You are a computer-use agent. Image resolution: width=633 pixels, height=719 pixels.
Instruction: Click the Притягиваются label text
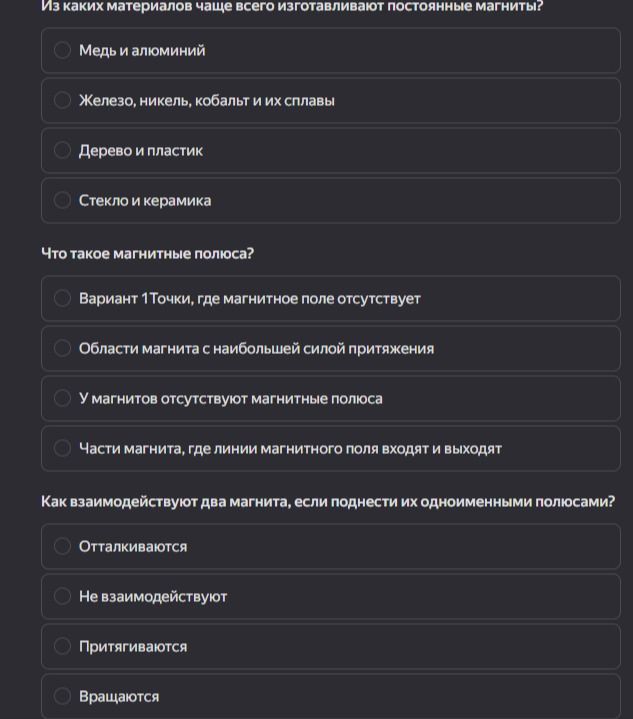point(133,647)
